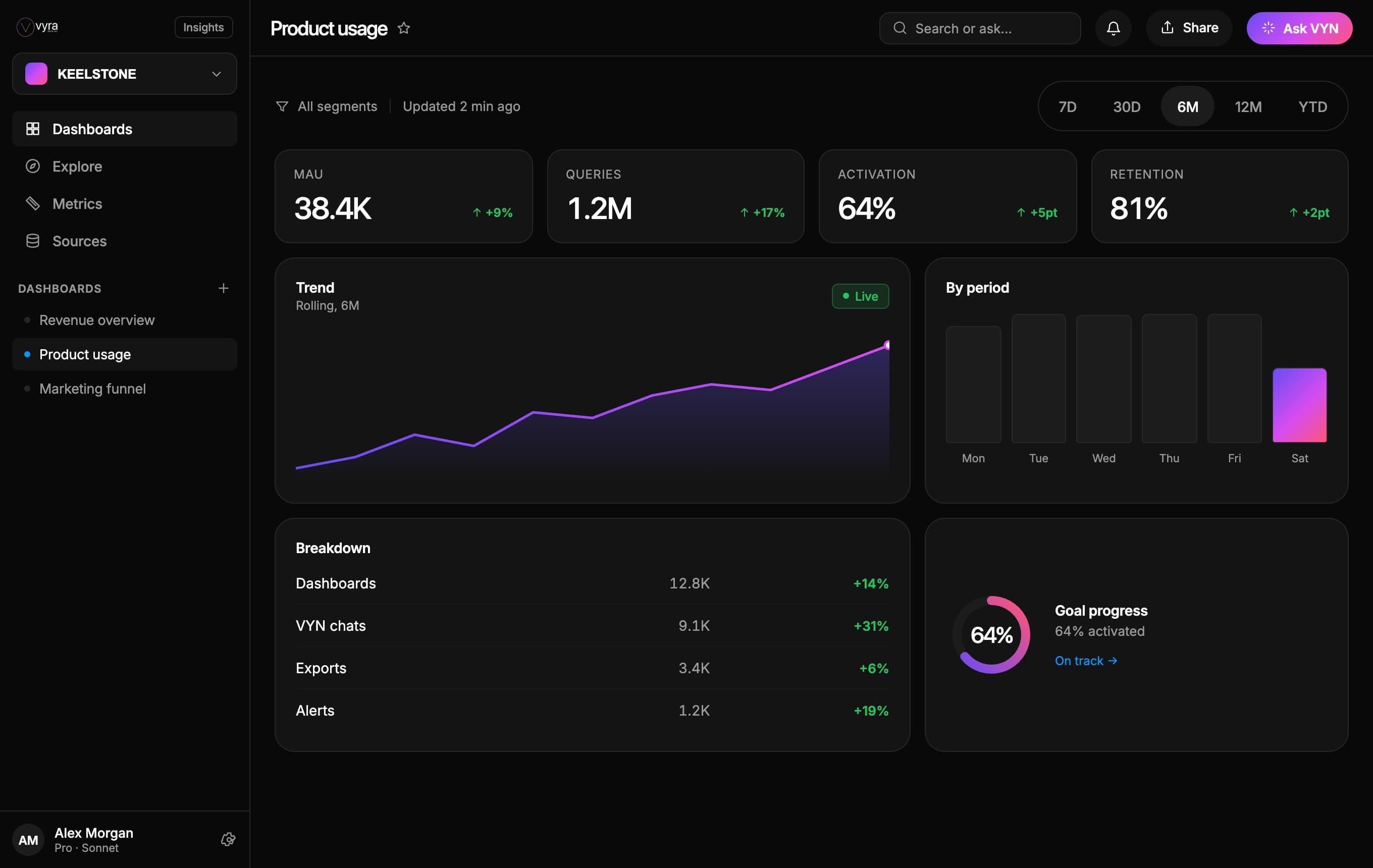Select the Mon bar
The height and width of the screenshot is (868, 1373).
coord(973,384)
